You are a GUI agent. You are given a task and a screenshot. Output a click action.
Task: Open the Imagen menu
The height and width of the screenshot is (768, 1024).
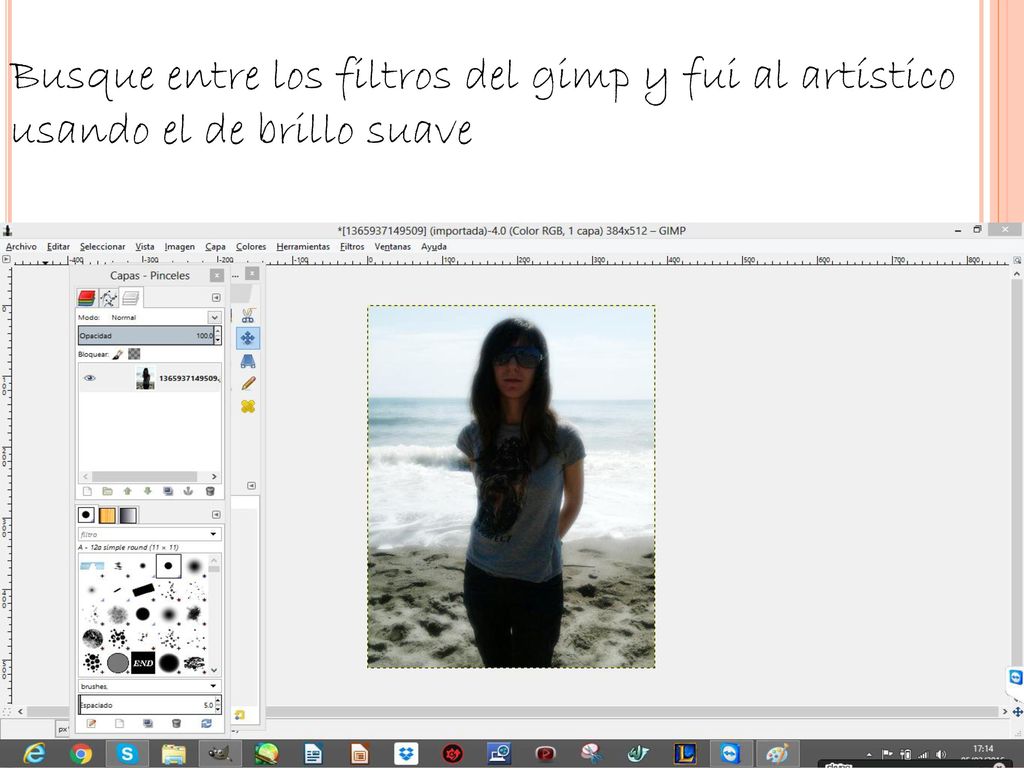point(180,247)
